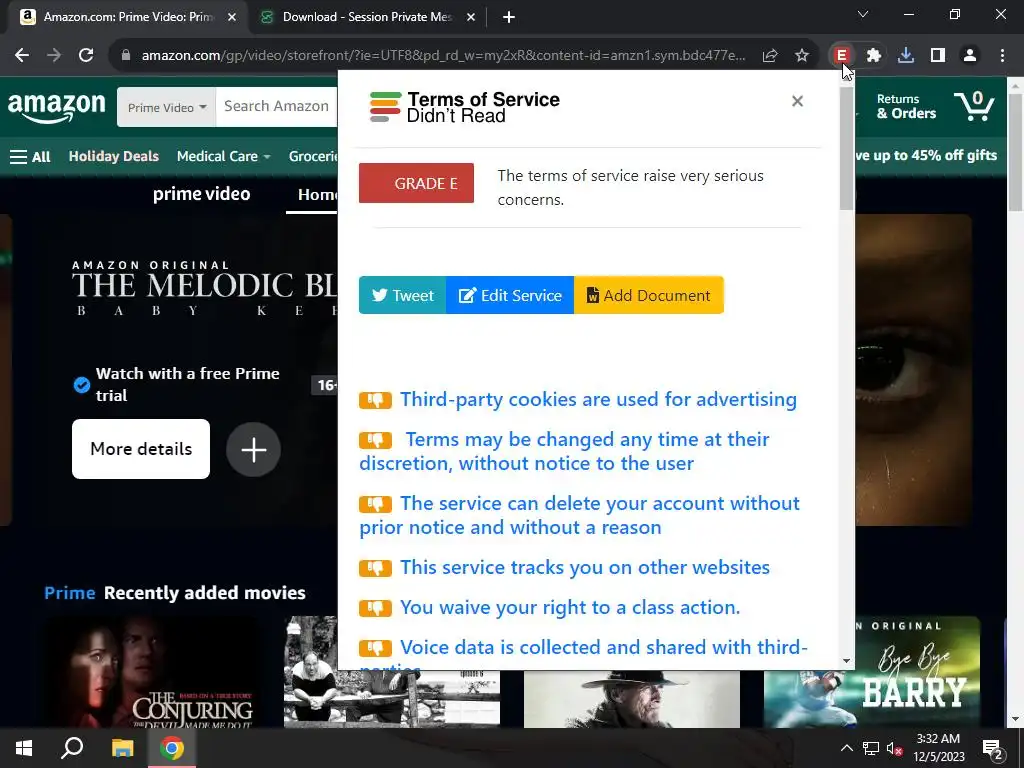Open Chrome downloads icon
Screen dimensions: 1024x768
pos(906,56)
